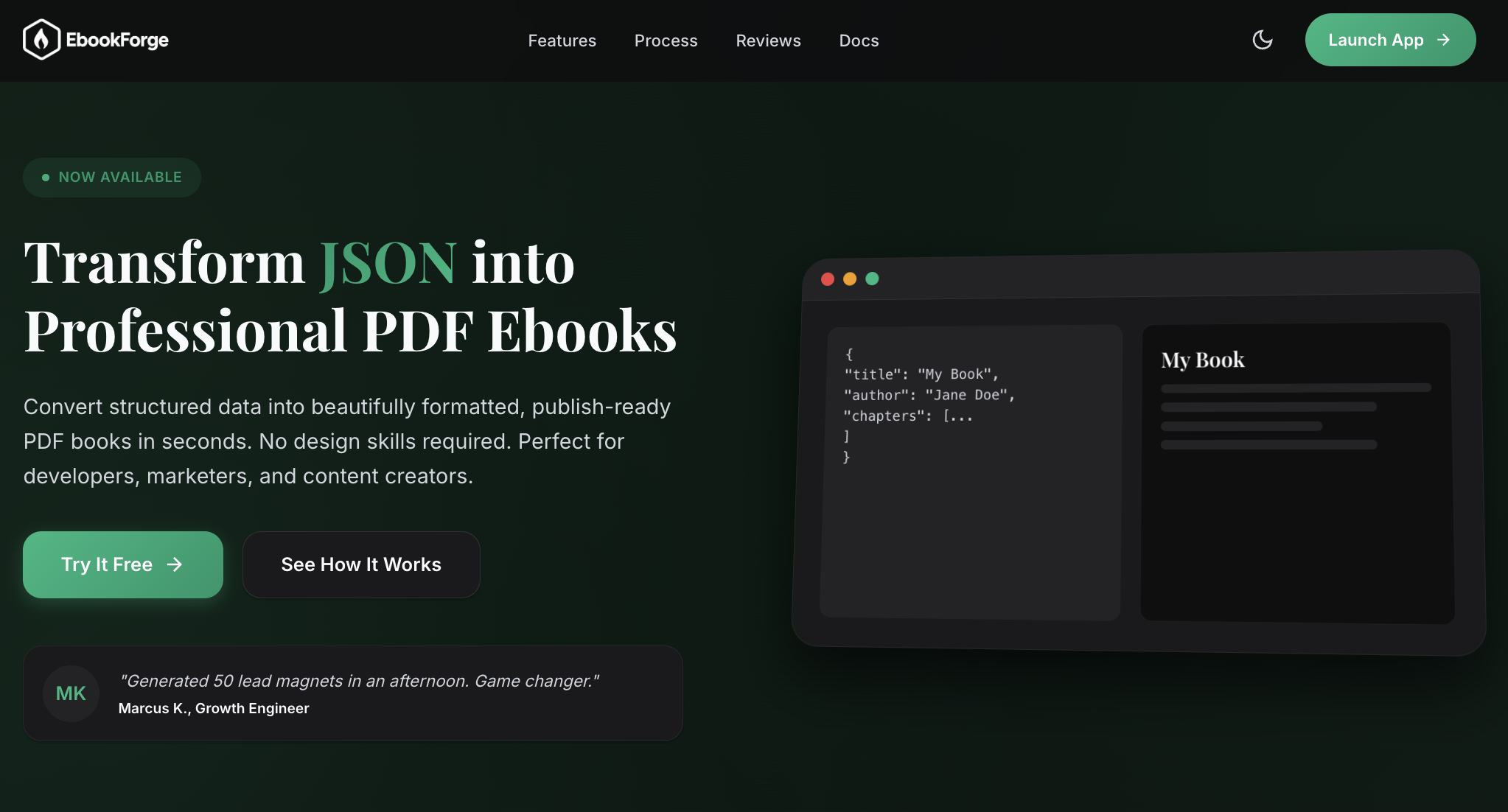Image resolution: width=1508 pixels, height=812 pixels.
Task: Click the green traffic light dot on mockup
Action: click(873, 279)
